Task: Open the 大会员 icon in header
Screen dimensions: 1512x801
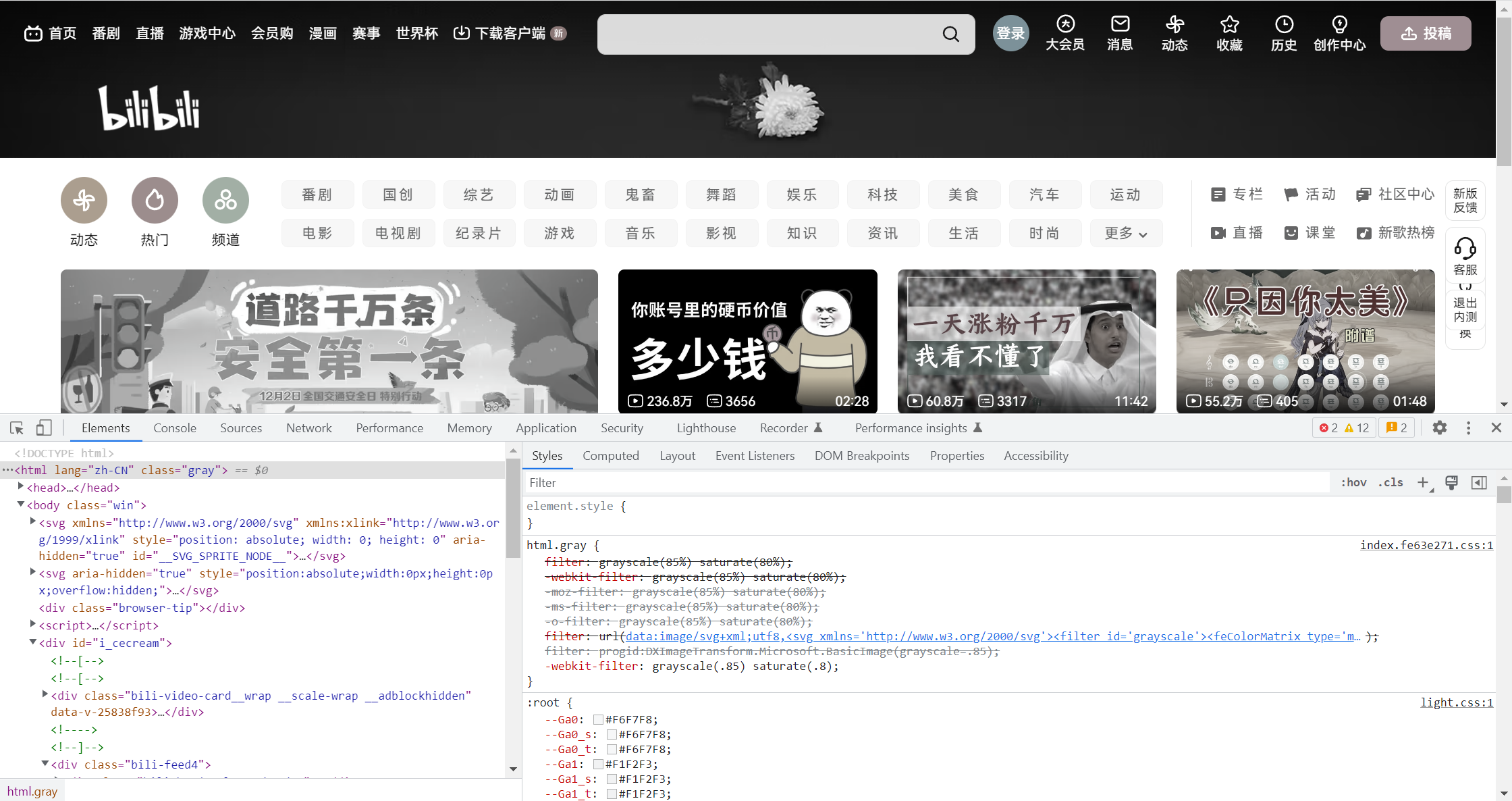Action: click(1065, 25)
